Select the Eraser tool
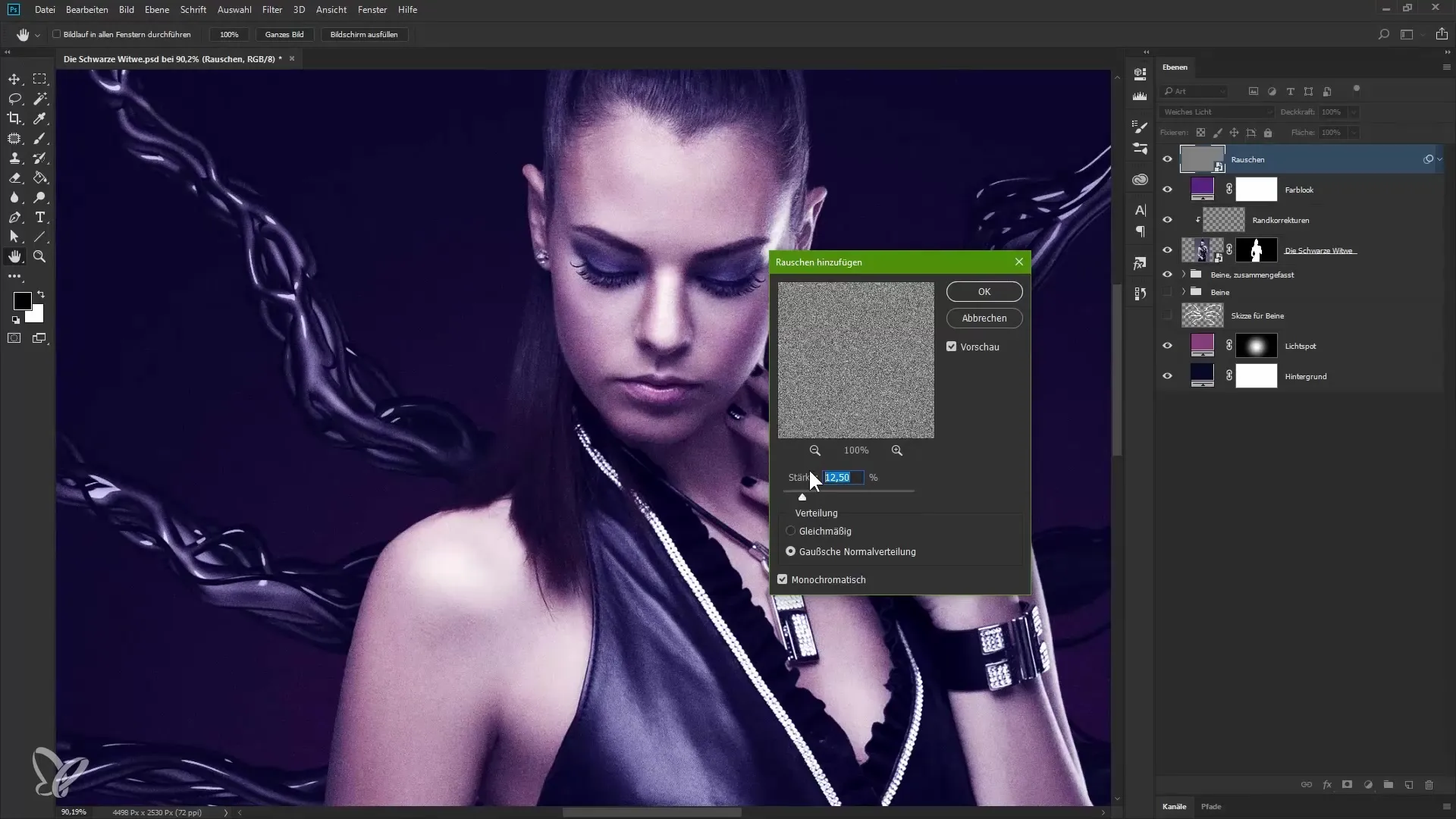The height and width of the screenshot is (819, 1456). coord(14,177)
